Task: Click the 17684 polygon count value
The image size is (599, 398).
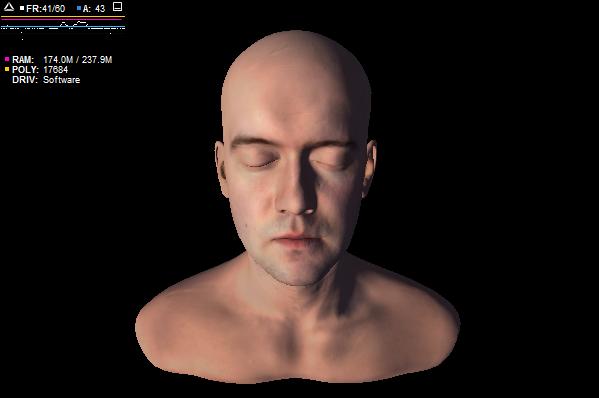Action: pos(55,70)
